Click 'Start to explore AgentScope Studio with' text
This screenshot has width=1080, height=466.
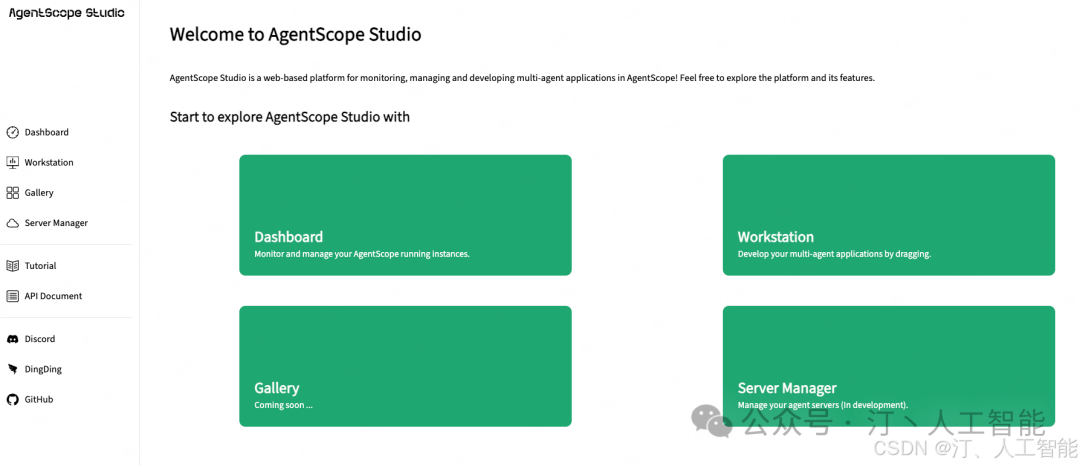click(x=290, y=117)
